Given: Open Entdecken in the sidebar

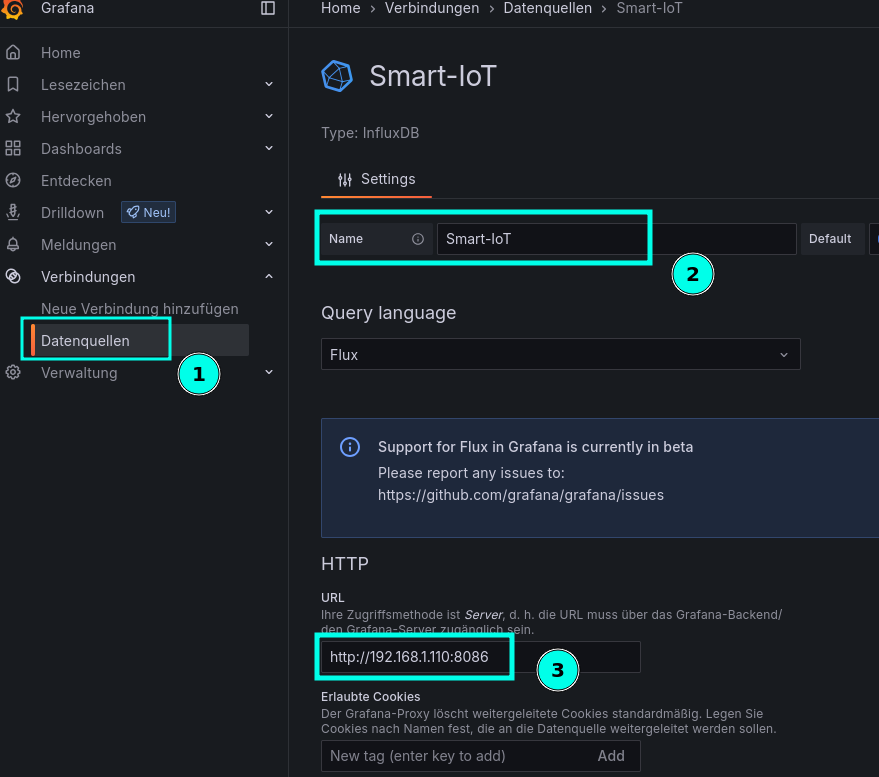Looking at the screenshot, I should pos(76,181).
